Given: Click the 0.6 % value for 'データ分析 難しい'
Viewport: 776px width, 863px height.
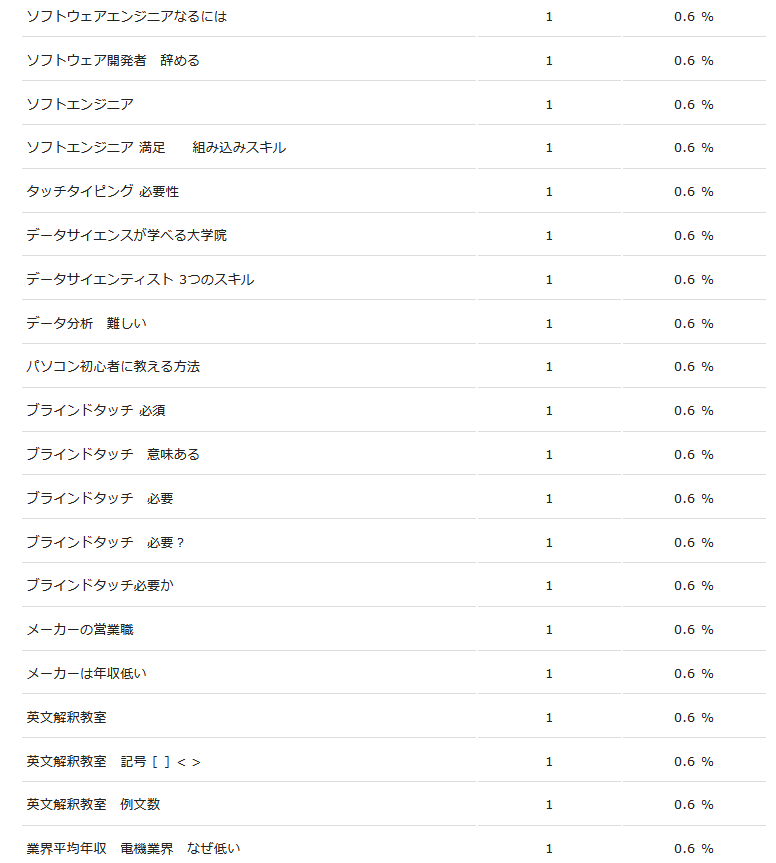Looking at the screenshot, I should (x=693, y=324).
